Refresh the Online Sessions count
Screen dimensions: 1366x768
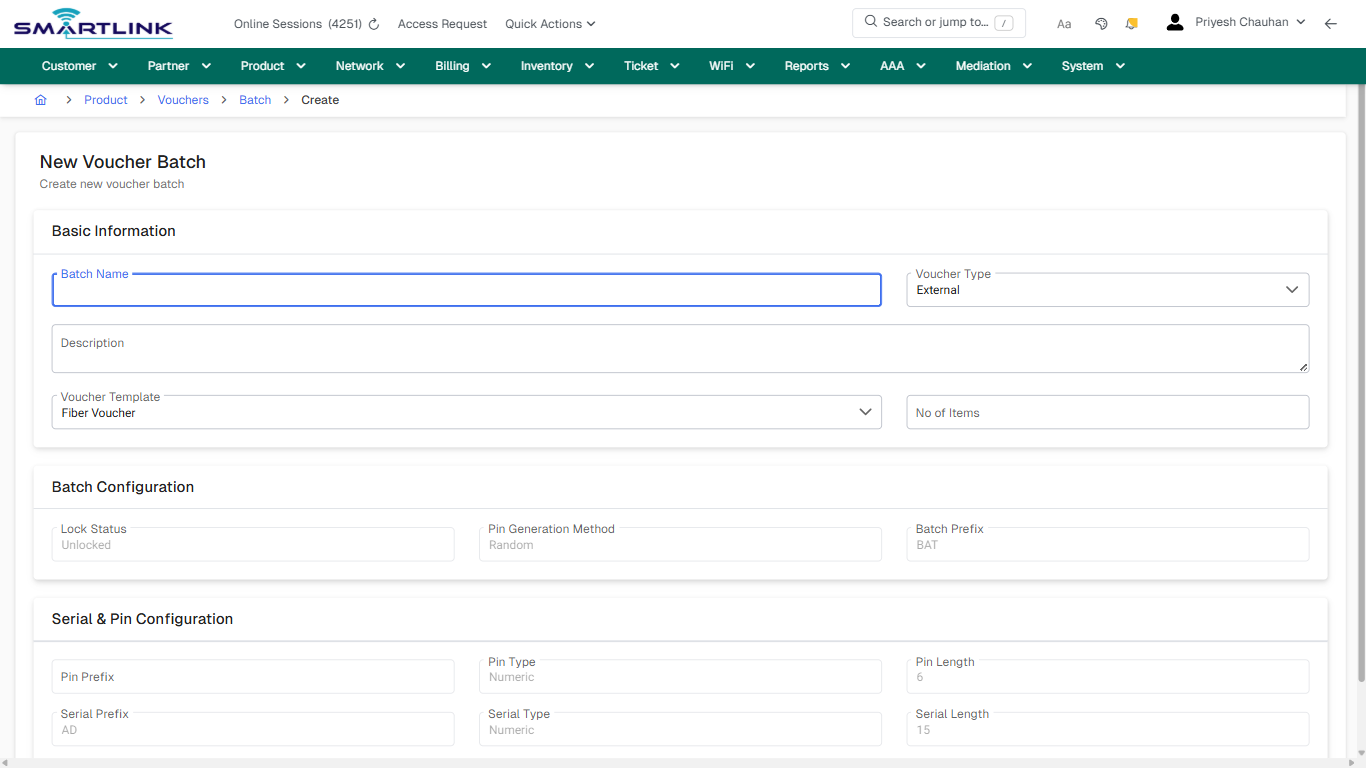372,23
